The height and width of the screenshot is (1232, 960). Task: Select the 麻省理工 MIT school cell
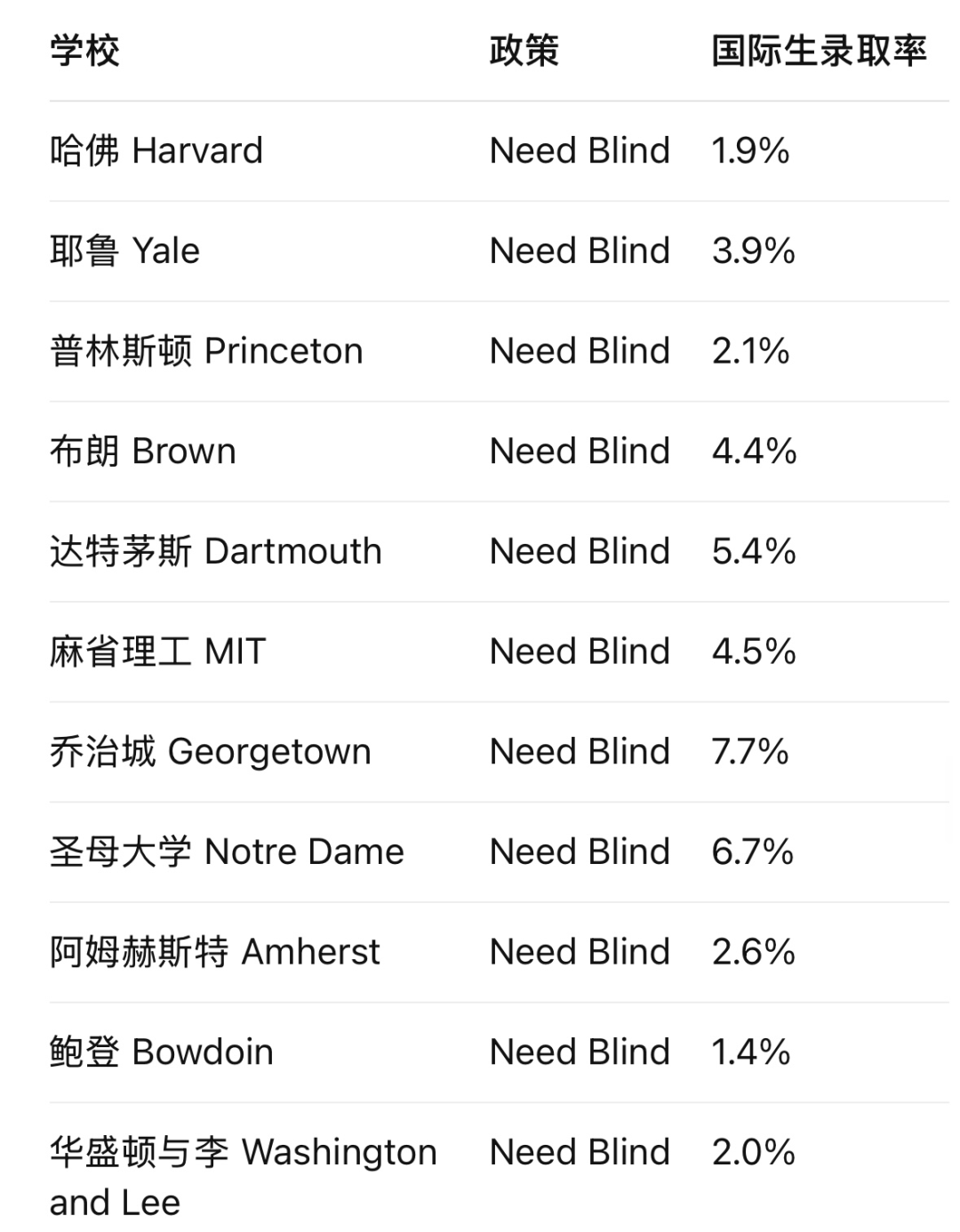[x=158, y=652]
